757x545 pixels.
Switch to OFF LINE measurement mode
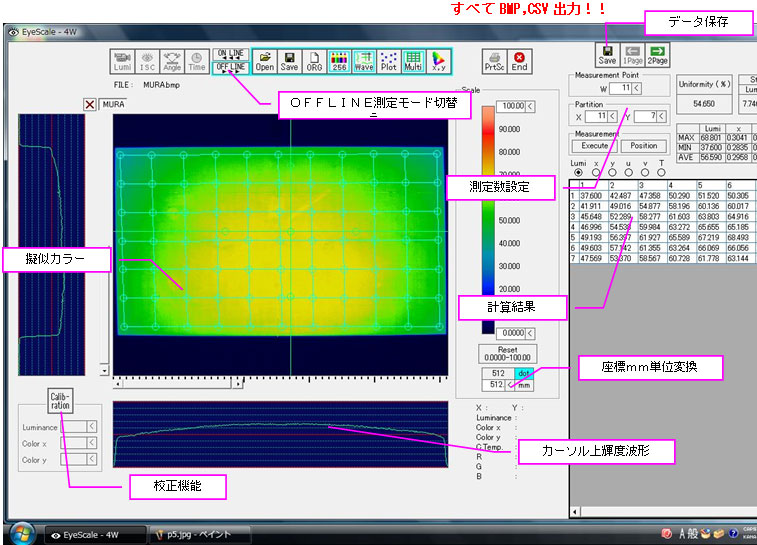231,68
